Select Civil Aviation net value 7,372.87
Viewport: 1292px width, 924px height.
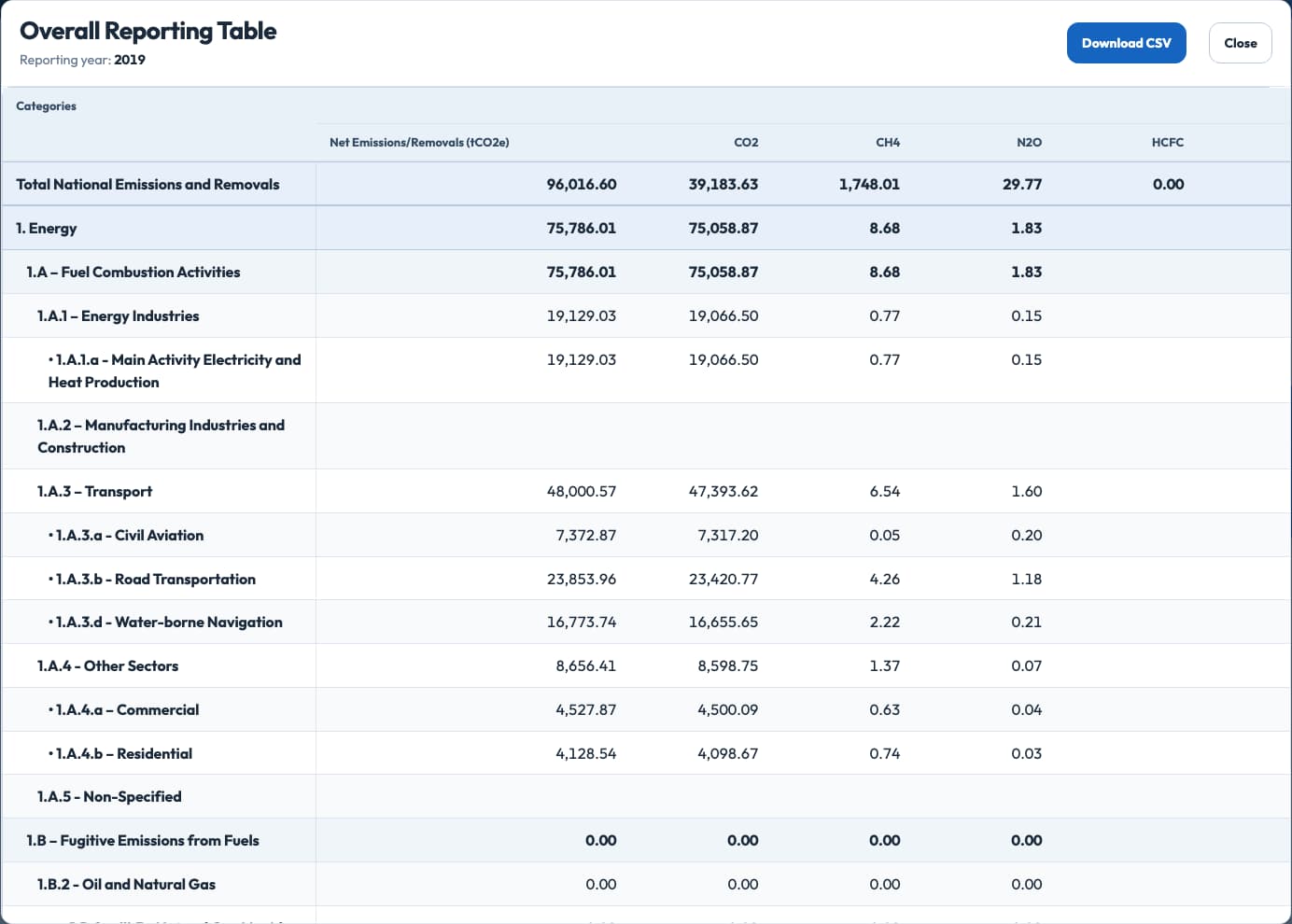click(586, 535)
